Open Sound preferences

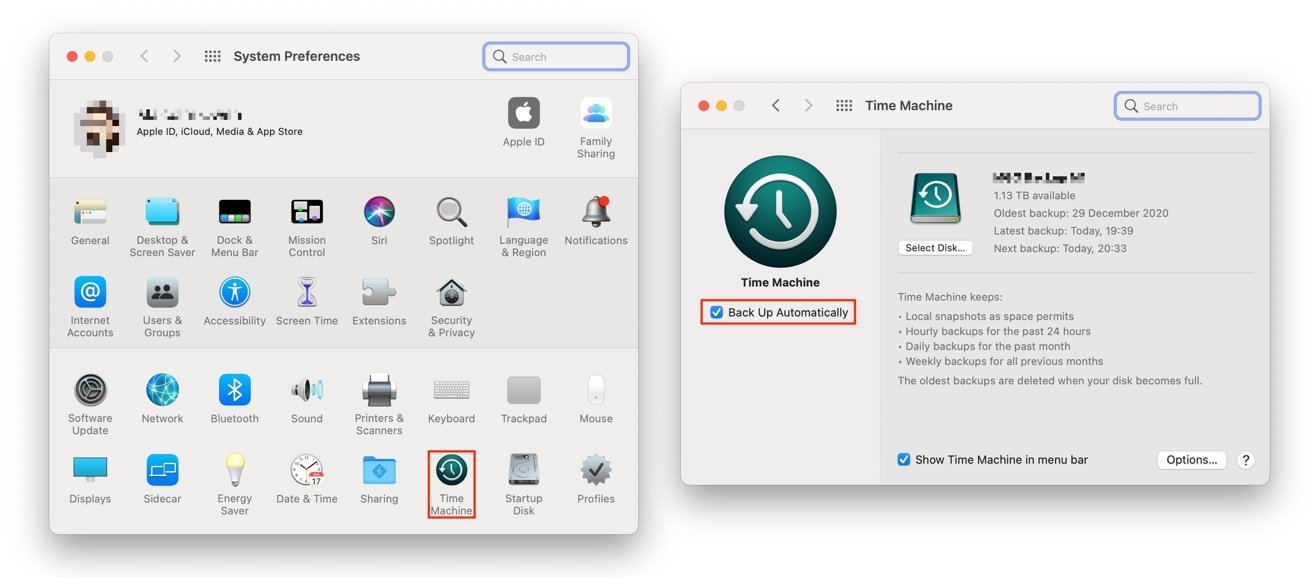pyautogui.click(x=307, y=390)
